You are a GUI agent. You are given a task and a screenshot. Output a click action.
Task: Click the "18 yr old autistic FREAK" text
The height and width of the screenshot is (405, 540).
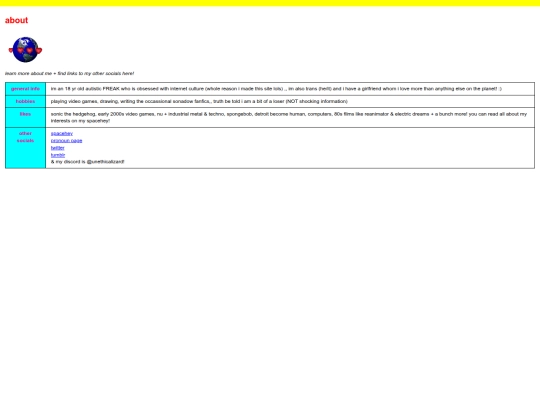point(92,89)
